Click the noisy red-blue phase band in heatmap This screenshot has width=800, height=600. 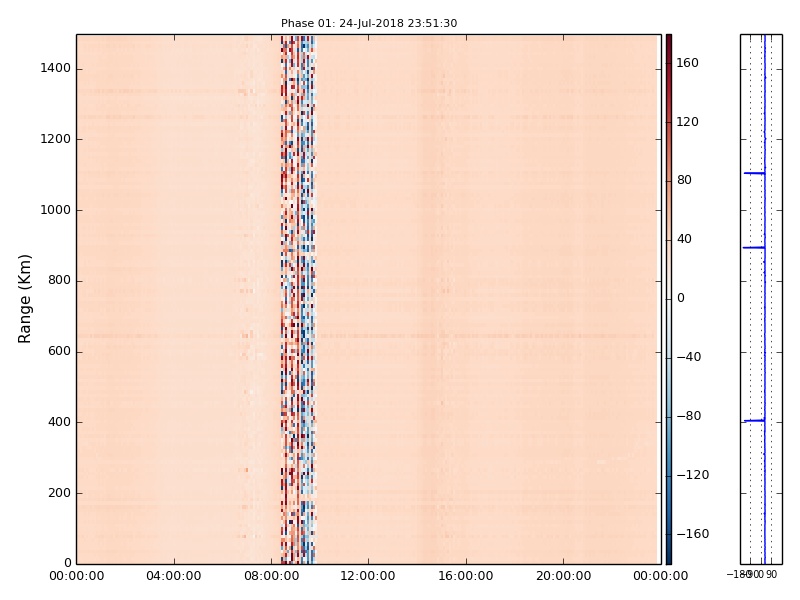pyautogui.click(x=298, y=299)
